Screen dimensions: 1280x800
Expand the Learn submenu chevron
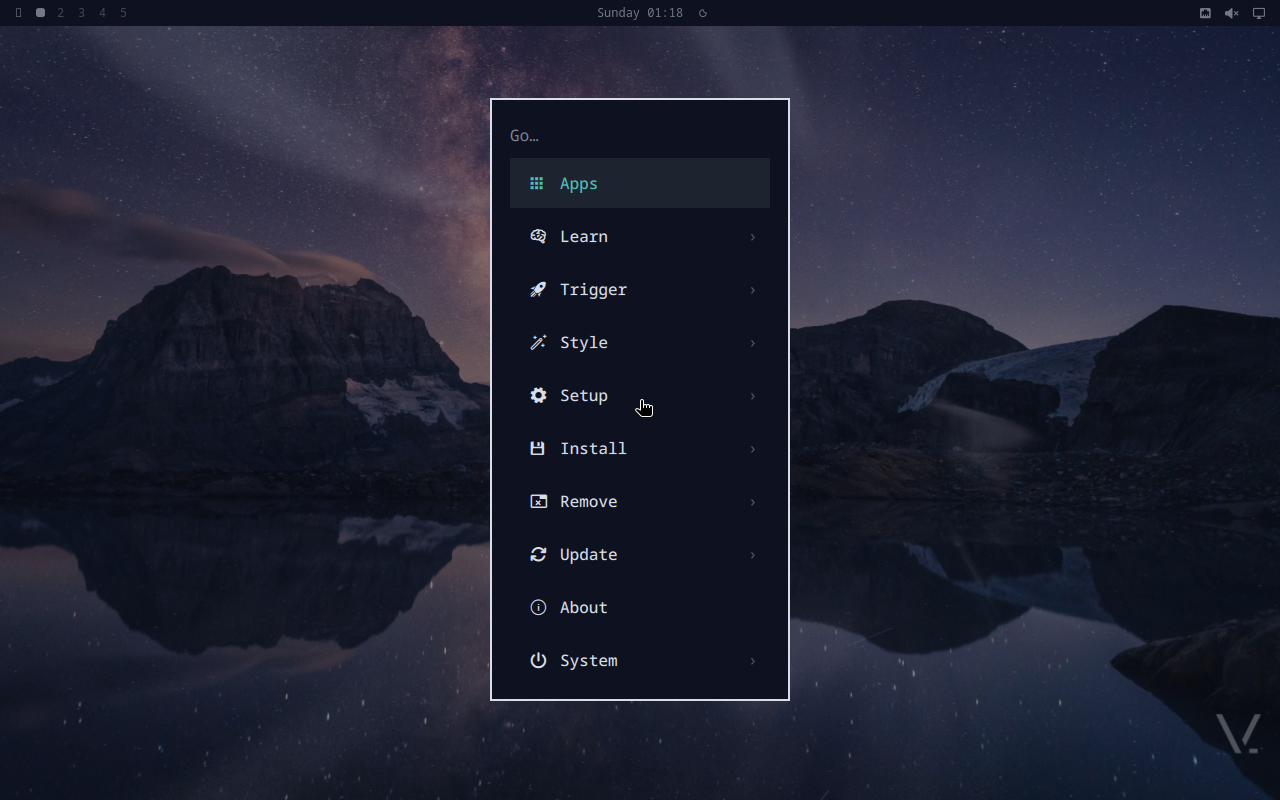[x=752, y=237]
